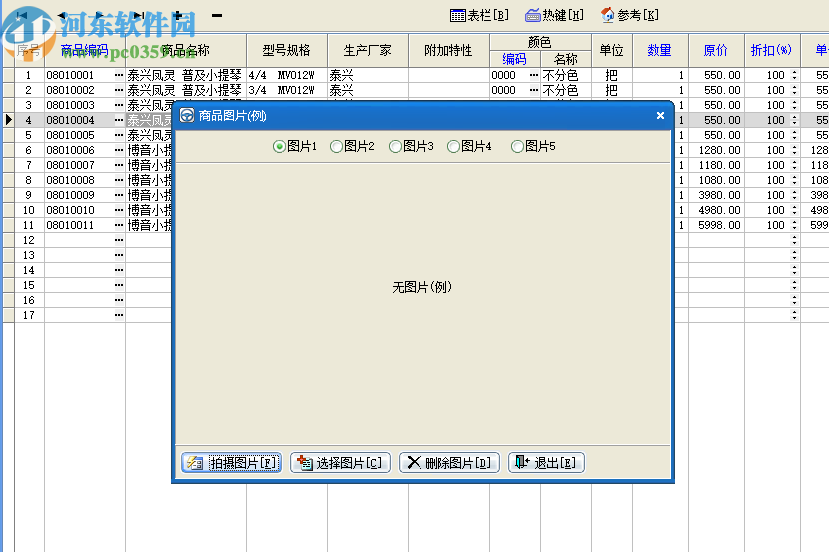Screen dimensions: 829x552
Task: Click the color 编码 sub-header
Action: 514,59
